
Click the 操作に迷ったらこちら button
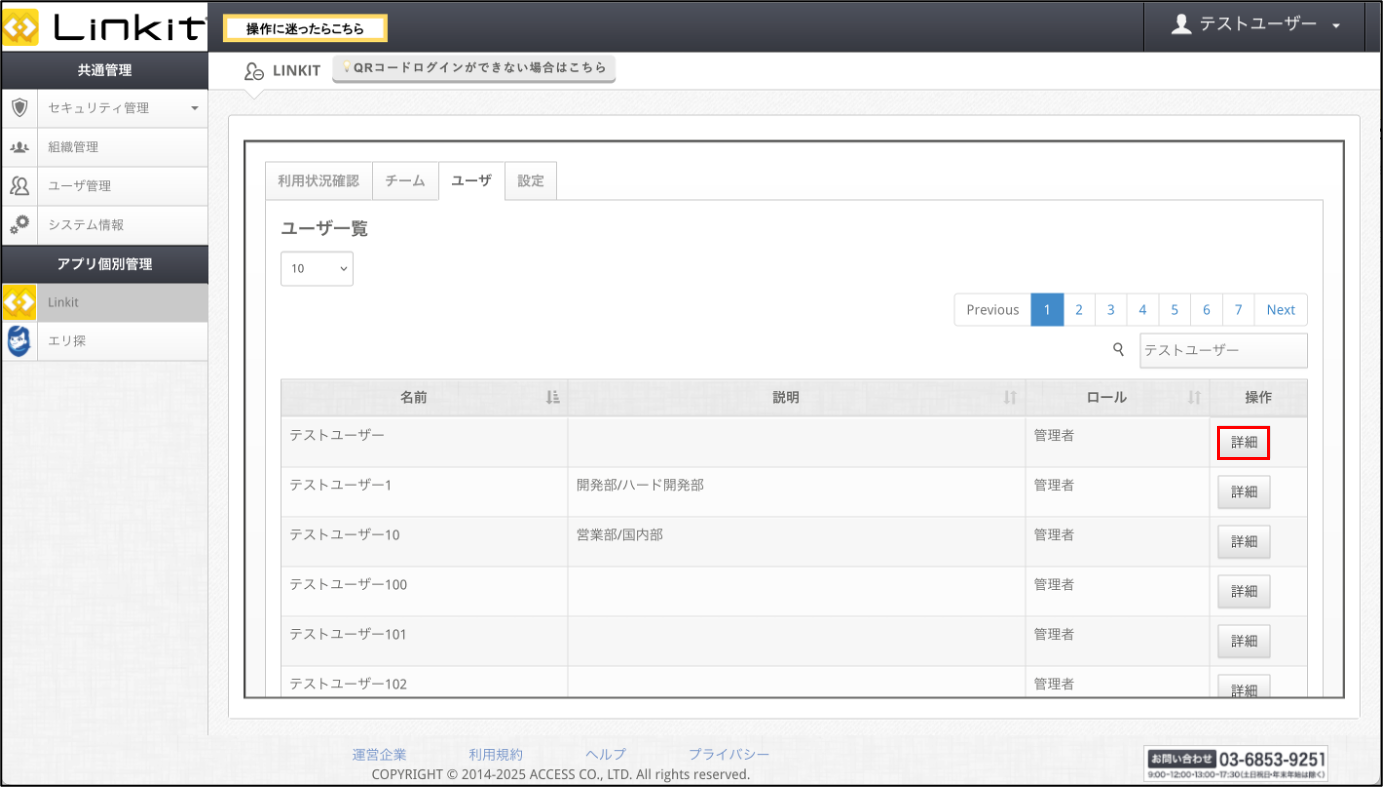pos(305,28)
